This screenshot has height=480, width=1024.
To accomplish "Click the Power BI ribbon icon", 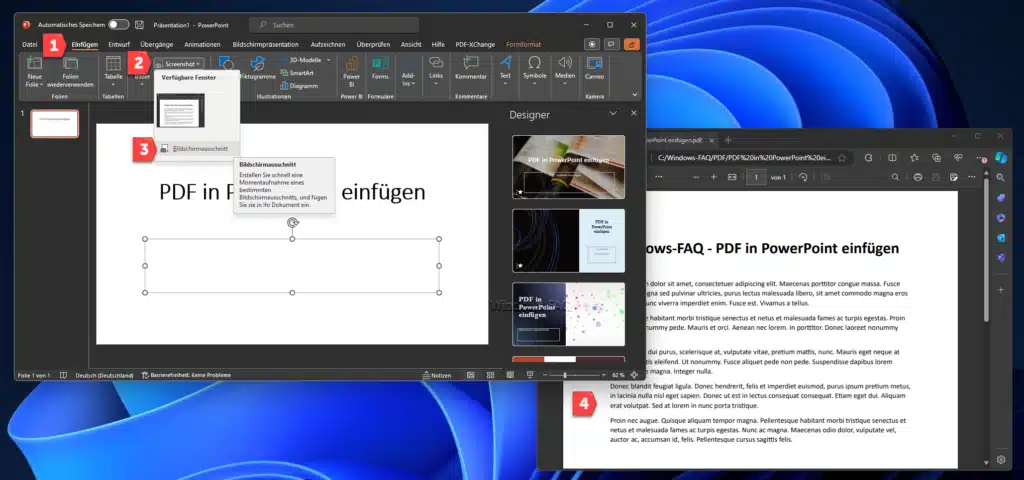I will 351,63.
